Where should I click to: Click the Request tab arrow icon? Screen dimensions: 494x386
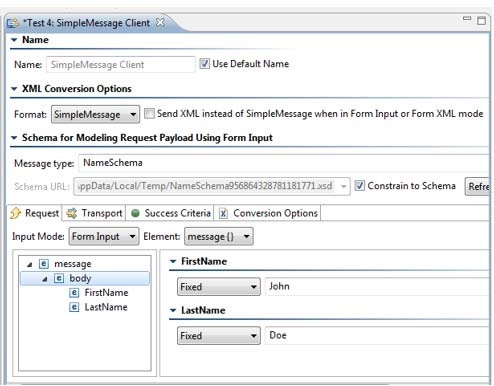[15, 213]
